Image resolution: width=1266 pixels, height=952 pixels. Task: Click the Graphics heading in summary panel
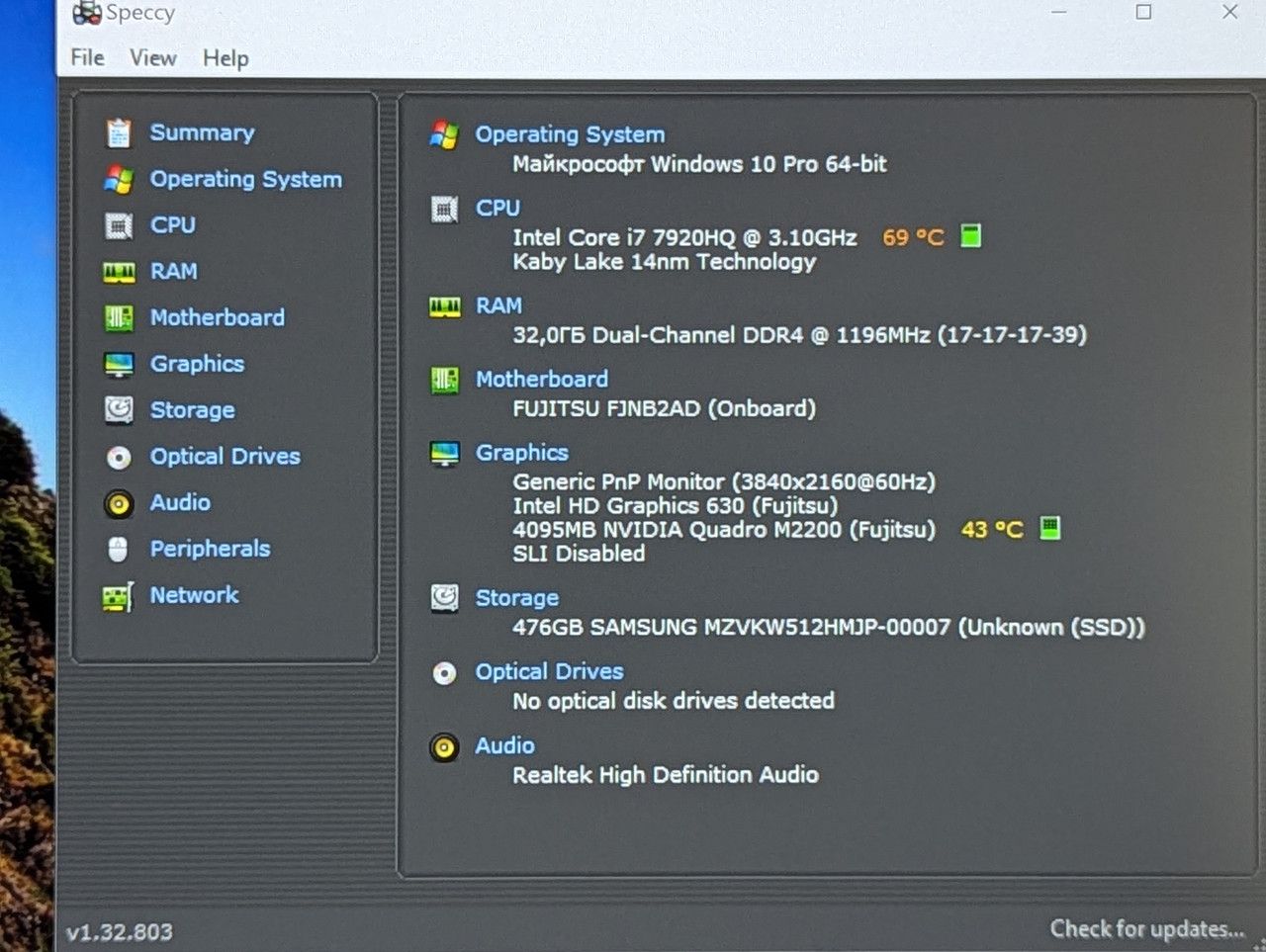521,453
